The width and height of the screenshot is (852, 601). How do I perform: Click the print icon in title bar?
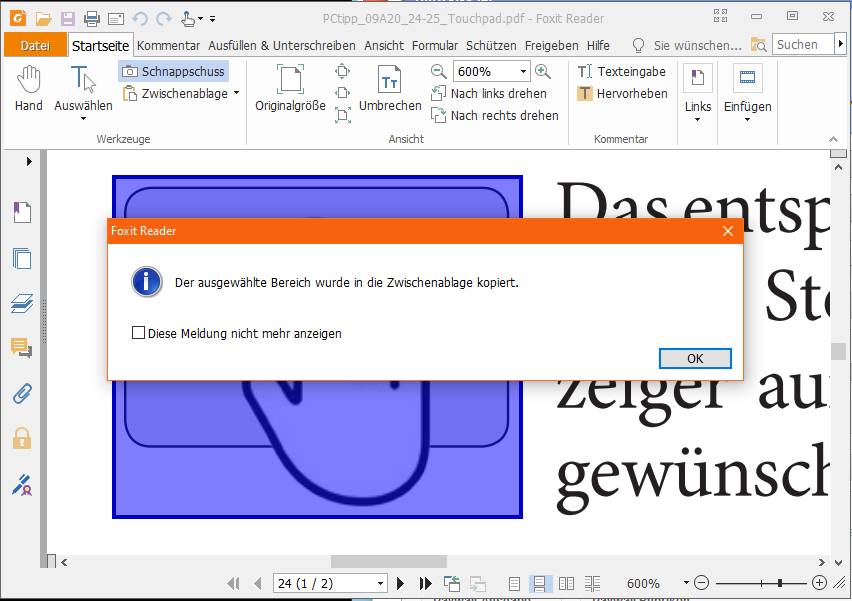92,19
